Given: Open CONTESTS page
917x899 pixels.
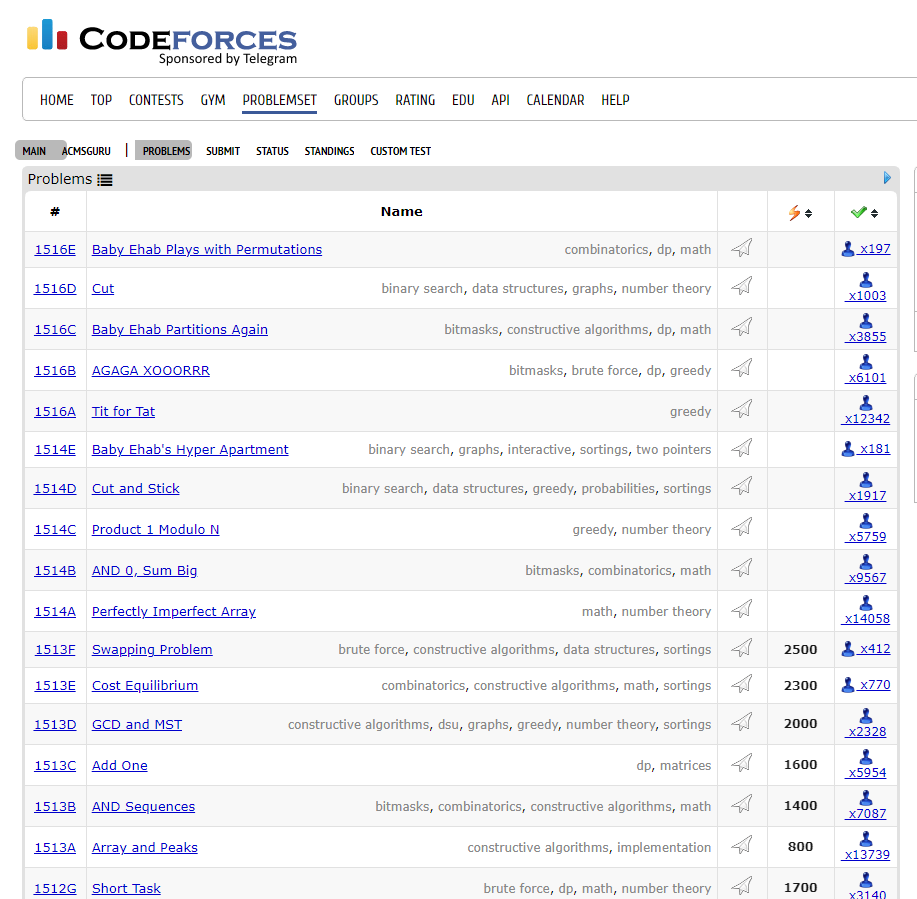Looking at the screenshot, I should point(156,100).
